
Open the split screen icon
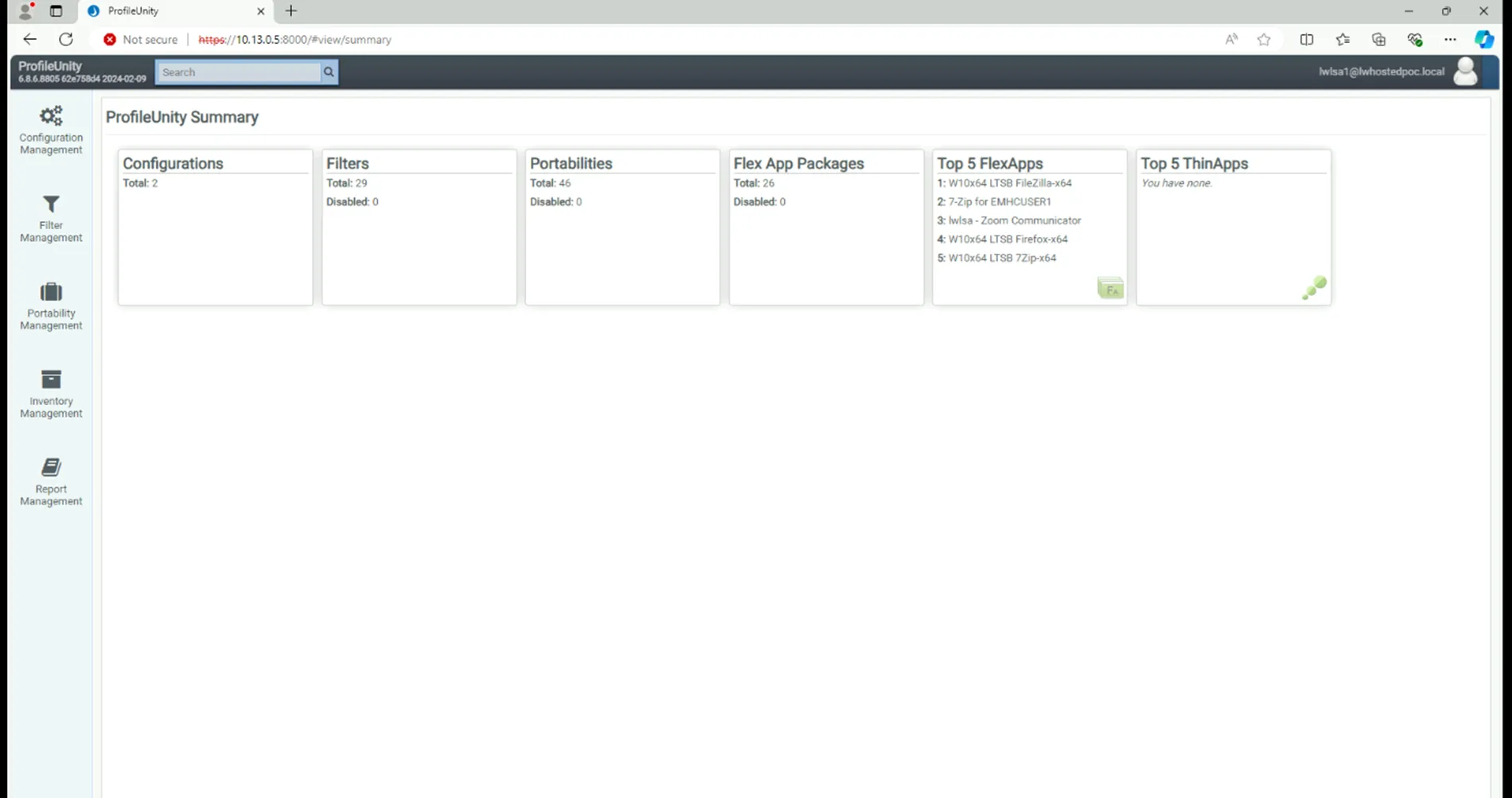pyautogui.click(x=1307, y=39)
